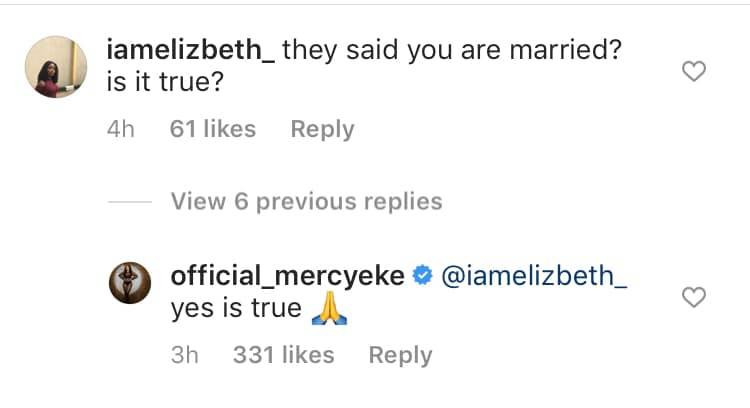Expand View 6 previous replies
Viewport: 750px width, 408px height.
click(306, 201)
